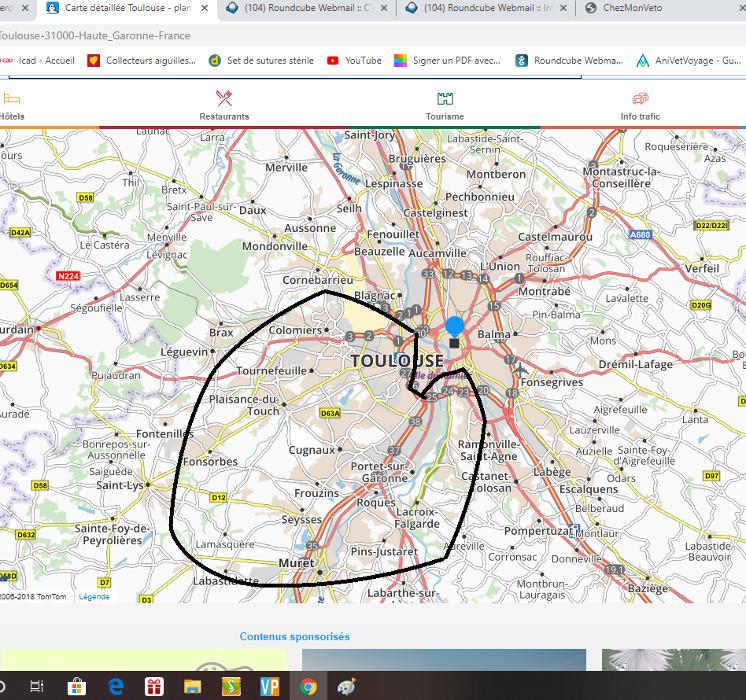
Task: Open AniVetVoyage bookmark
Action: tap(688, 60)
